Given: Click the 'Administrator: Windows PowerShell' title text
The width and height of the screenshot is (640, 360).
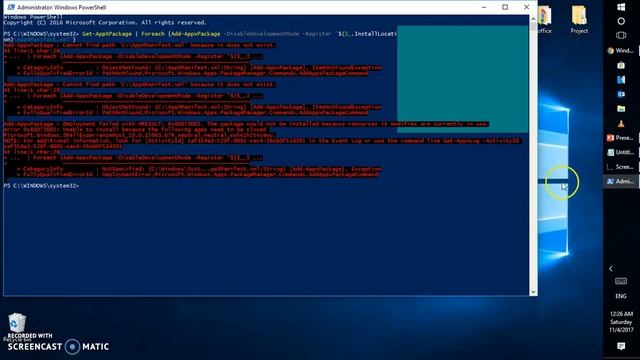Looking at the screenshot, I should coord(62,7).
